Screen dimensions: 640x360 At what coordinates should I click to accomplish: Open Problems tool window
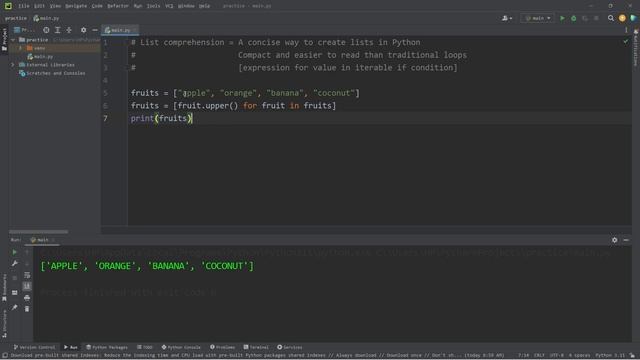pyautogui.click(x=222, y=347)
